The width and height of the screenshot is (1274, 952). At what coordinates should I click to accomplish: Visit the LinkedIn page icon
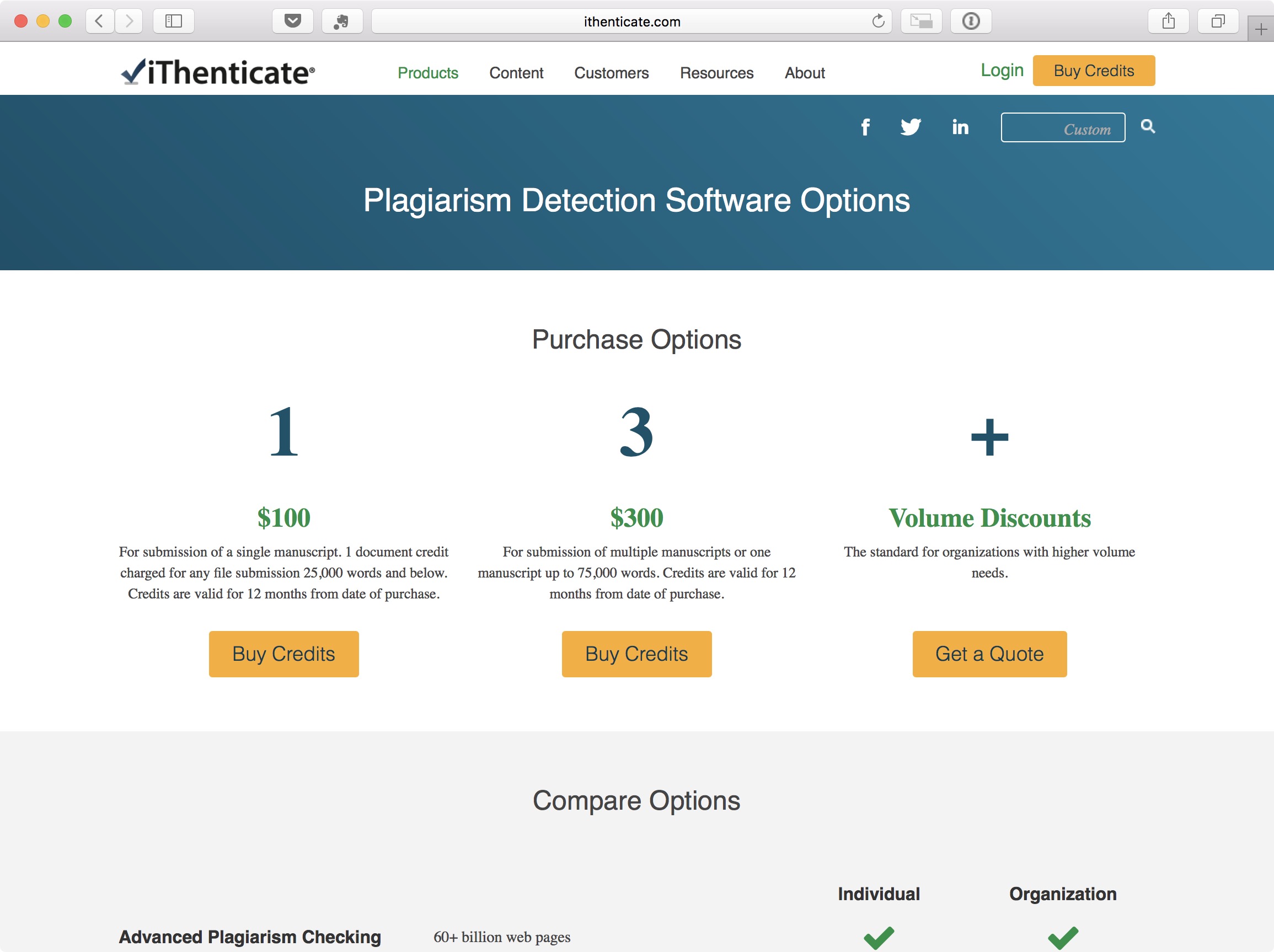(960, 127)
